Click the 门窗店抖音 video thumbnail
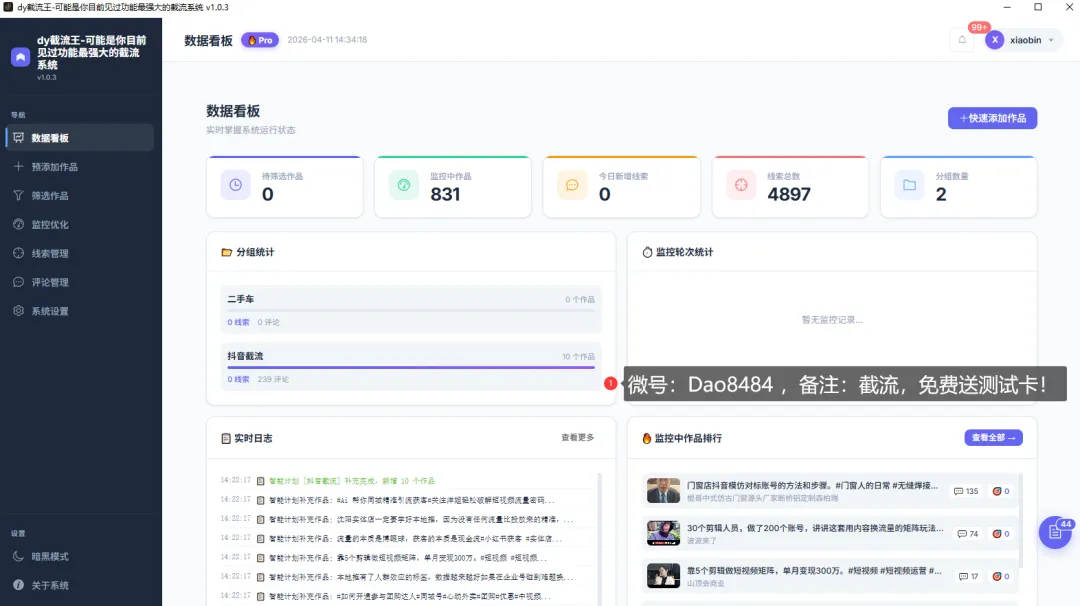Screen dimensions: 1080x606 [x=665, y=491]
